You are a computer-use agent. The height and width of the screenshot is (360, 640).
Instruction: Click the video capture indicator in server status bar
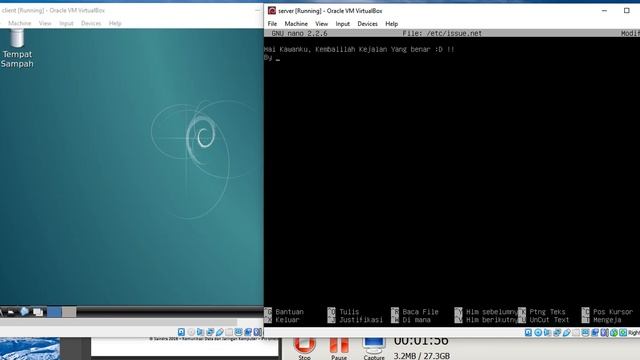(595, 332)
